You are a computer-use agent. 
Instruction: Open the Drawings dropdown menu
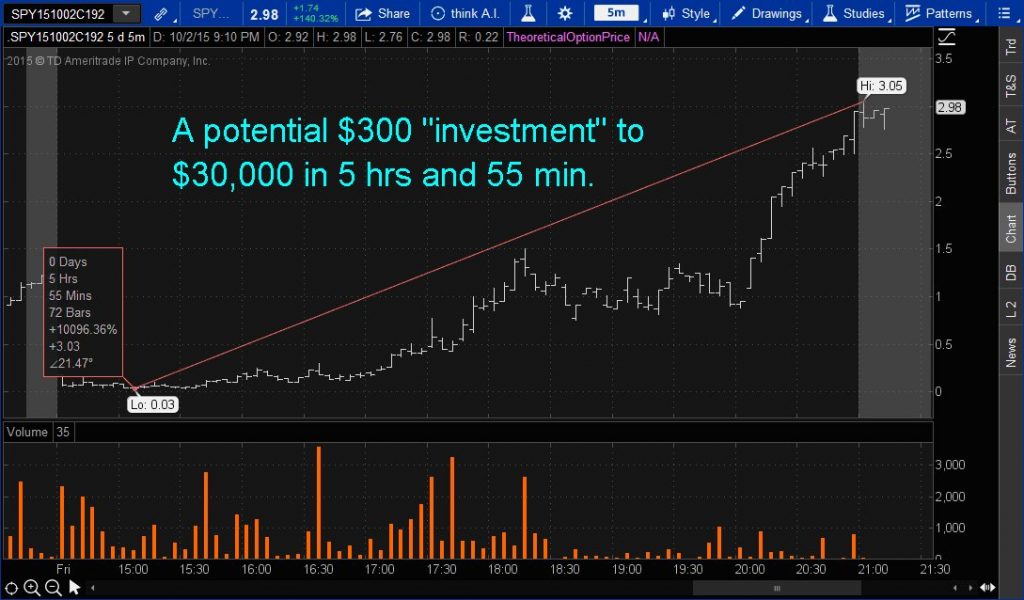[x=767, y=13]
